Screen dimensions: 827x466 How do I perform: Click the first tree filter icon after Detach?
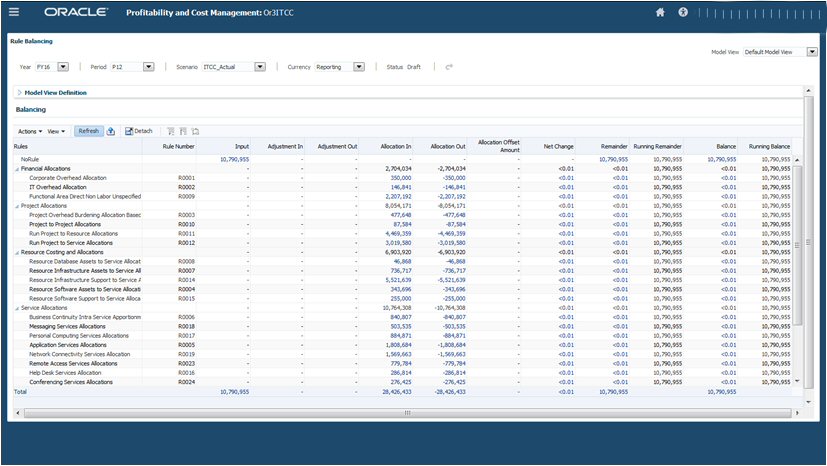point(171,131)
